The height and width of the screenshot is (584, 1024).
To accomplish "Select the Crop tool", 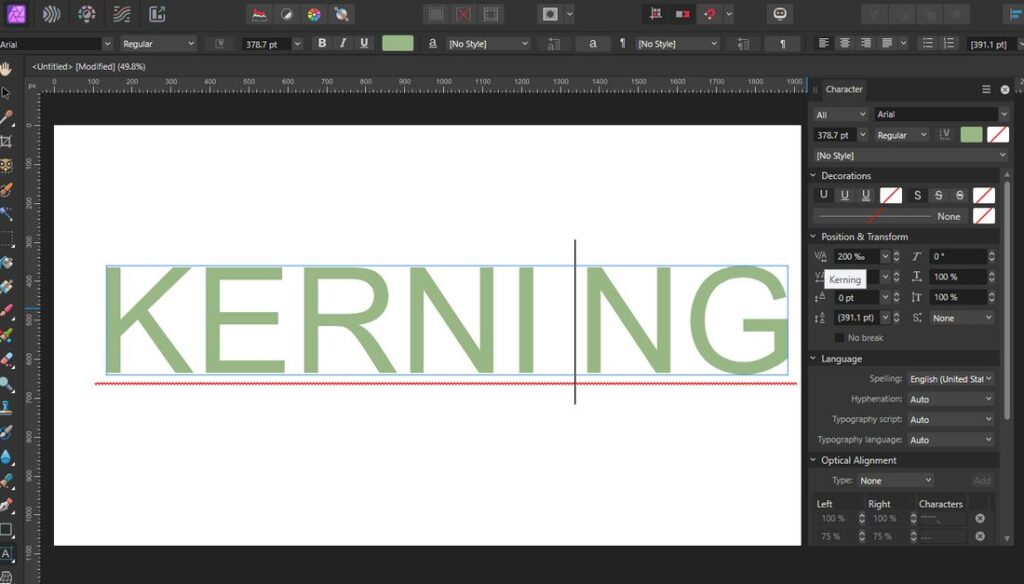I will [x=8, y=139].
